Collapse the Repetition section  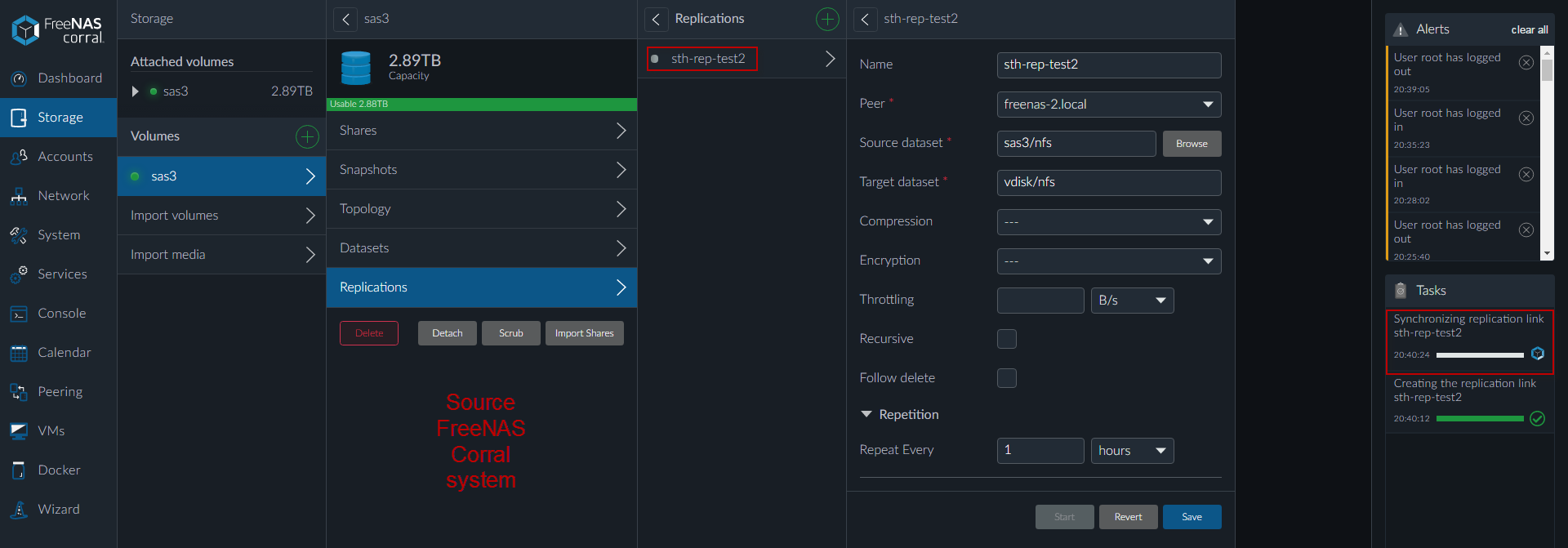[866, 415]
